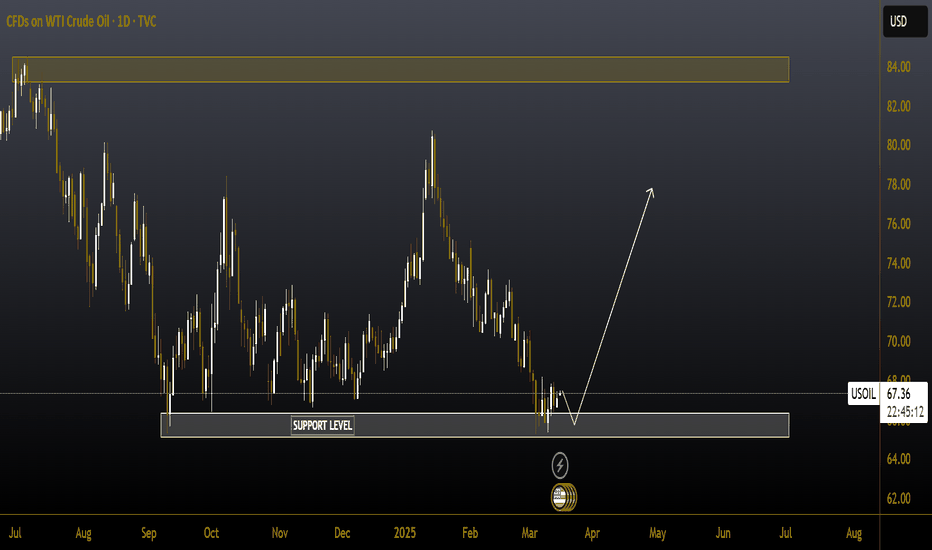Click the Jun label on time axis

pos(723,533)
